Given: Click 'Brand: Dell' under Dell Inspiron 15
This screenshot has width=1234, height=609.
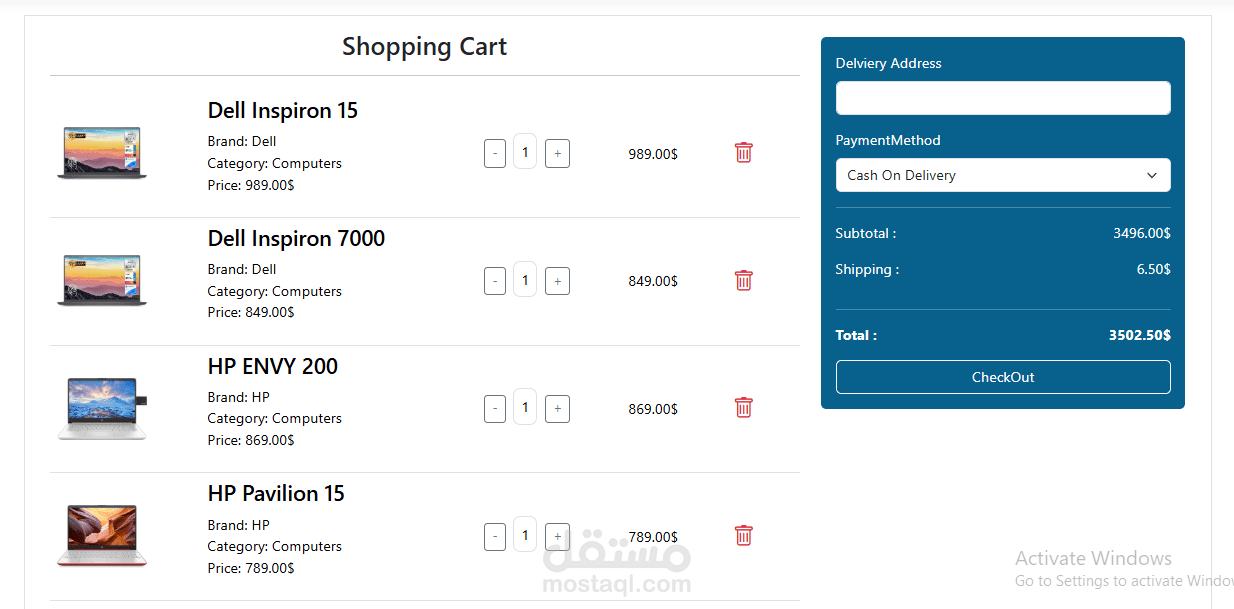Looking at the screenshot, I should click(x=242, y=141).
